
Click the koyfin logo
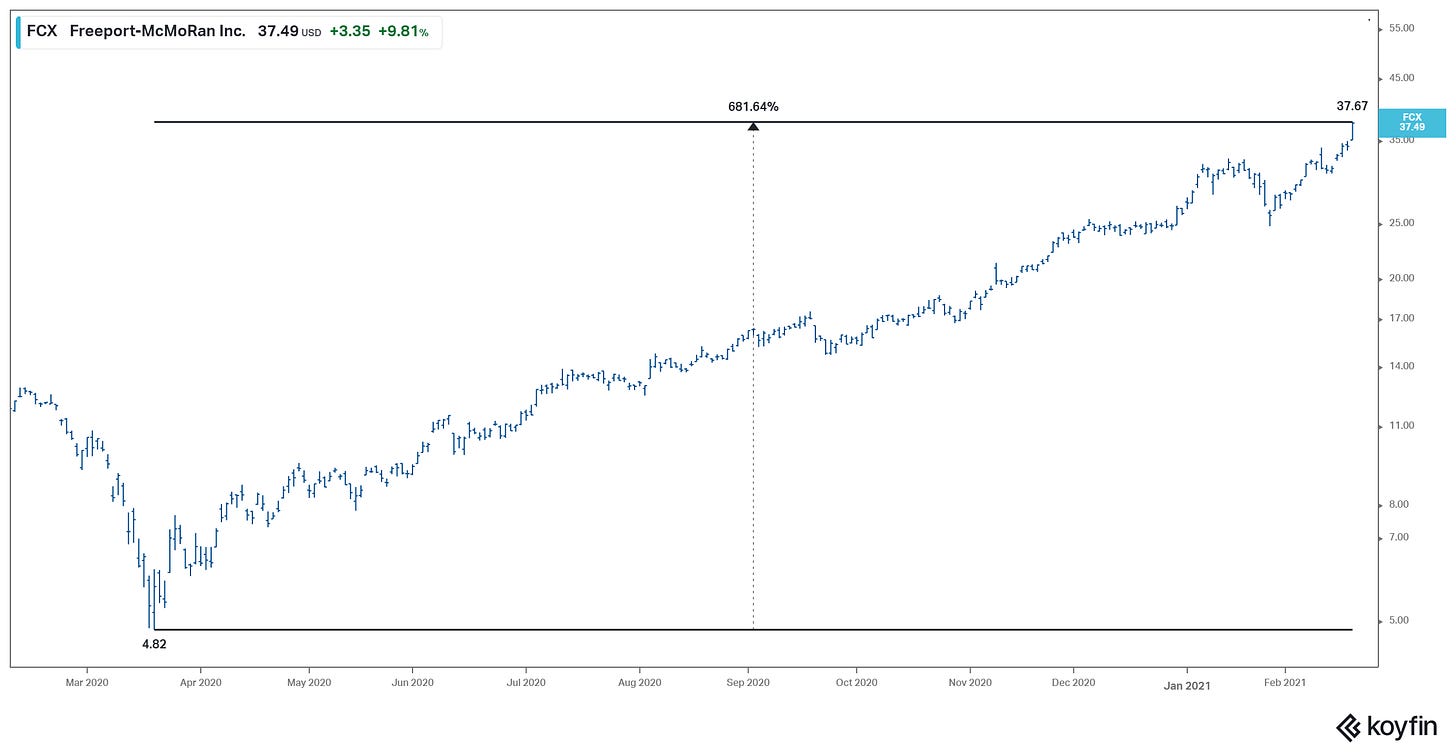1385,727
